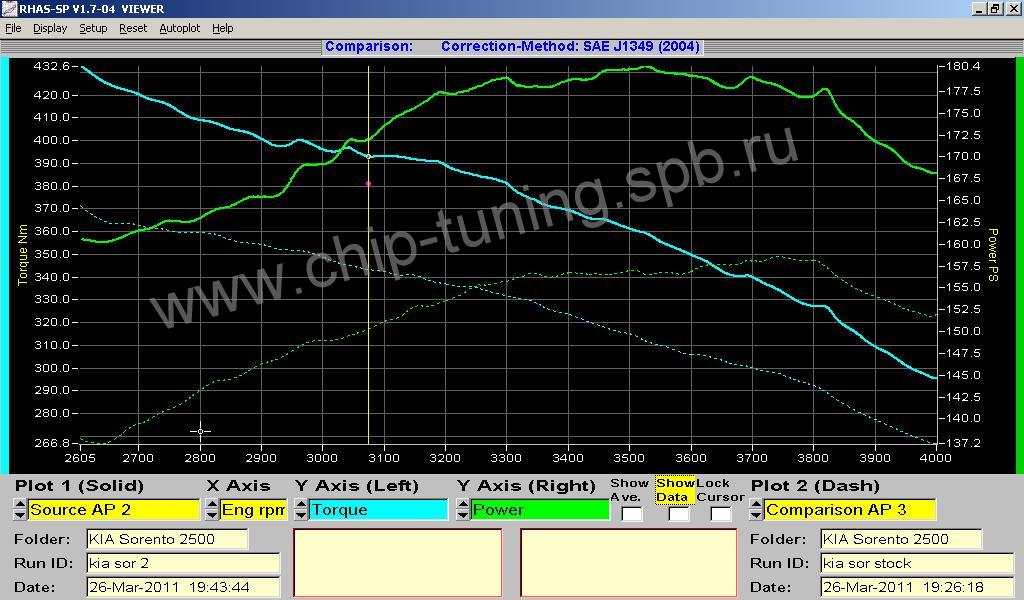Click the RHAS-SP application icon in title bar
The width and height of the screenshot is (1024, 600).
pyautogui.click(x=9, y=9)
